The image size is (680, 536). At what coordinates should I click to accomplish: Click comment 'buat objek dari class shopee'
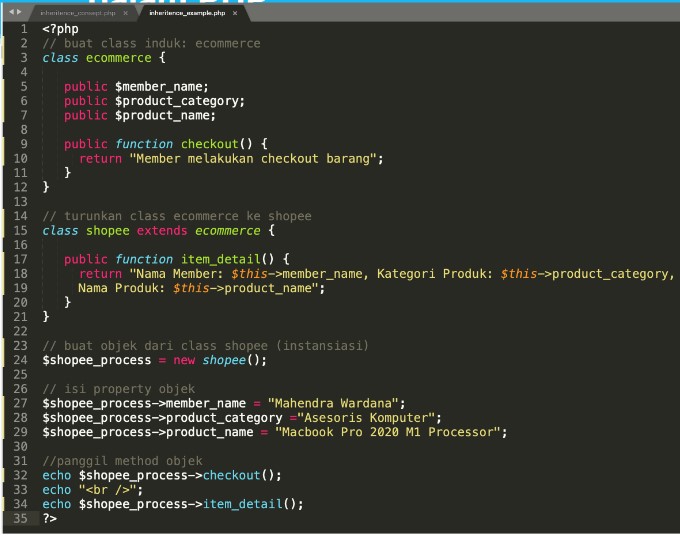[165, 346]
